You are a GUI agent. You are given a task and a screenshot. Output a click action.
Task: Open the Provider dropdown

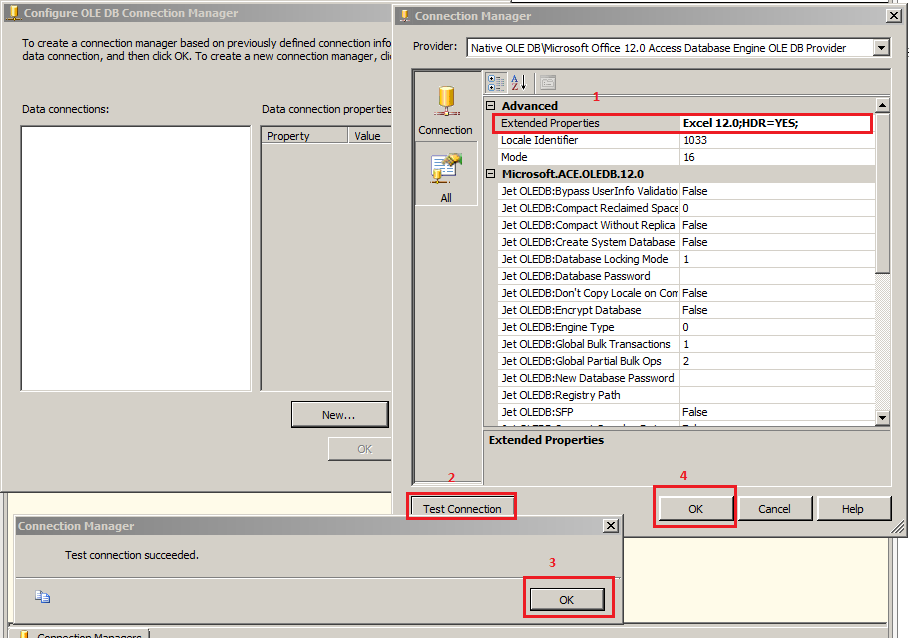[880, 46]
